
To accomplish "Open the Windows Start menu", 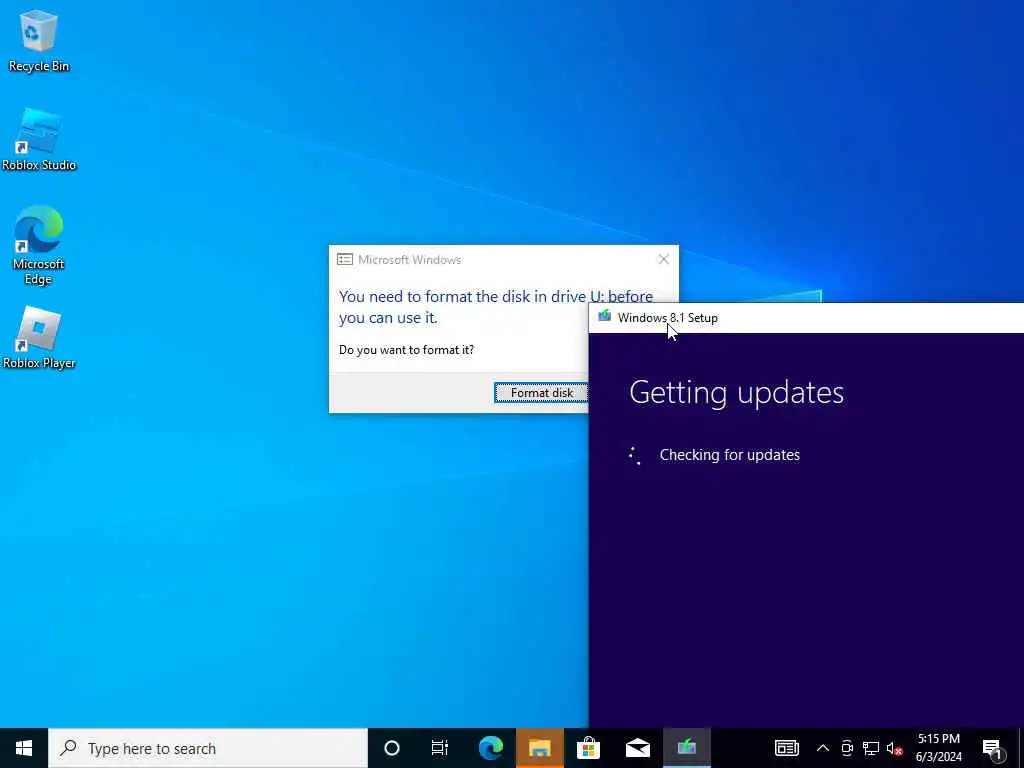I will pyautogui.click(x=24, y=748).
